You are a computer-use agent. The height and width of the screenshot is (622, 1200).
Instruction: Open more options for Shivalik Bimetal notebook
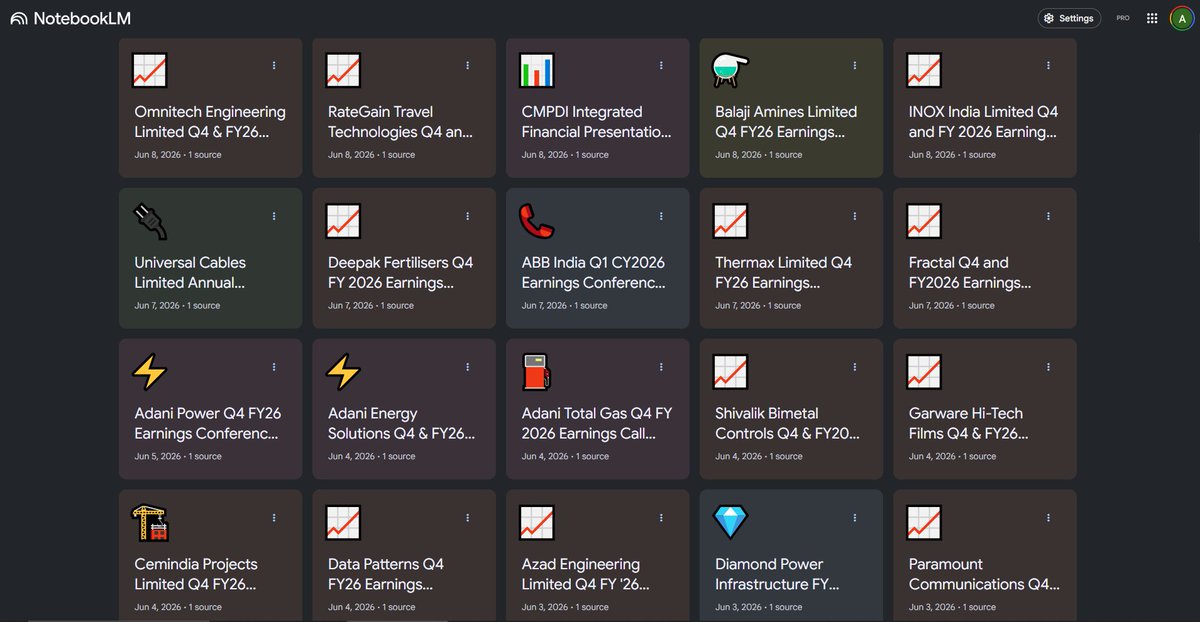pyautogui.click(x=855, y=367)
